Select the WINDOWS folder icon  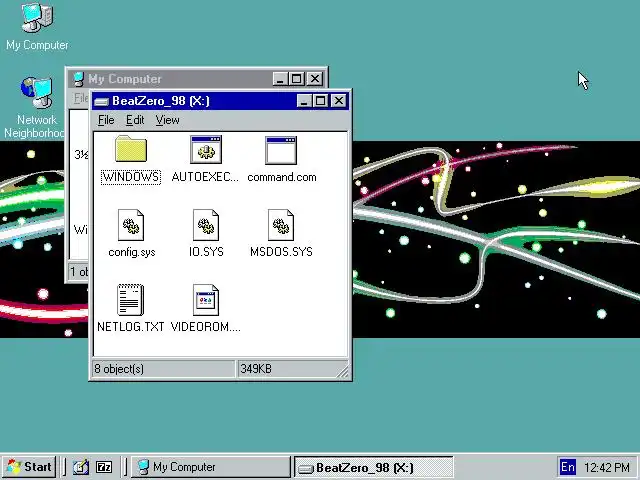(131, 149)
